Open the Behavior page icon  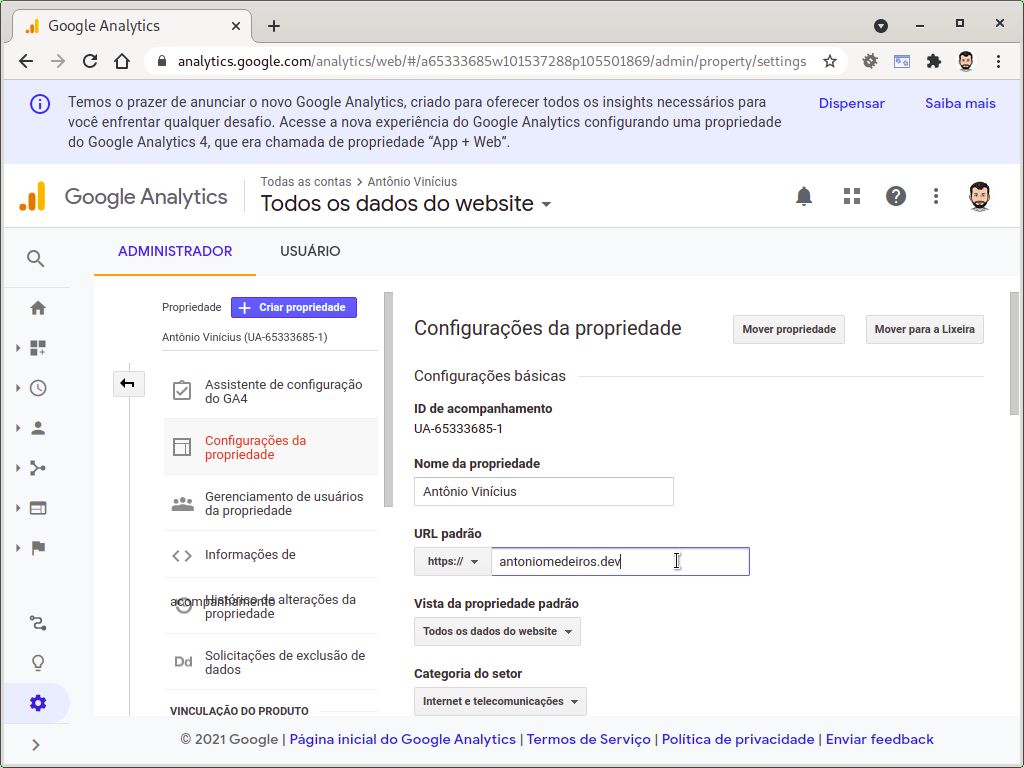(x=38, y=508)
